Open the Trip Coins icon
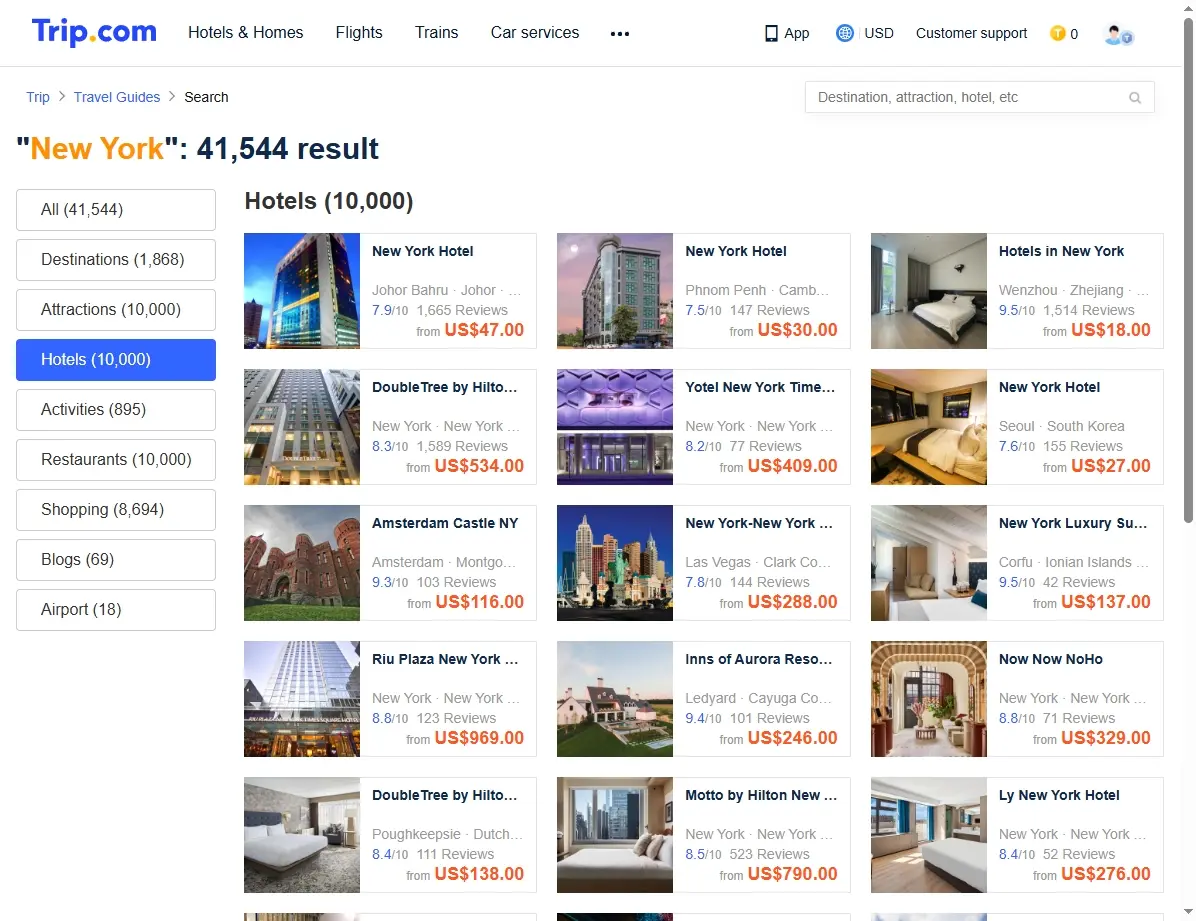1196x921 pixels. click(x=1057, y=33)
